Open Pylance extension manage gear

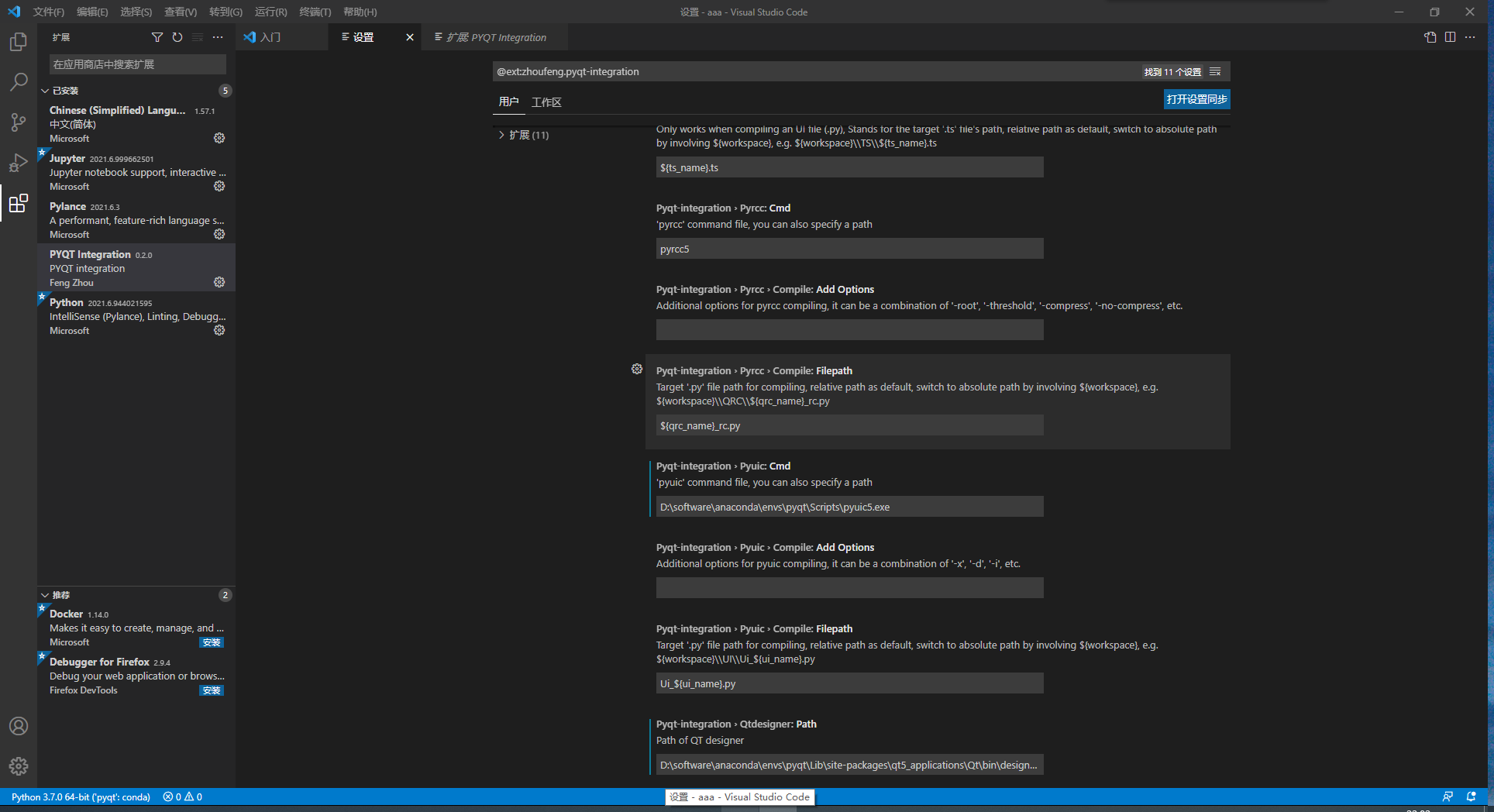coord(219,234)
